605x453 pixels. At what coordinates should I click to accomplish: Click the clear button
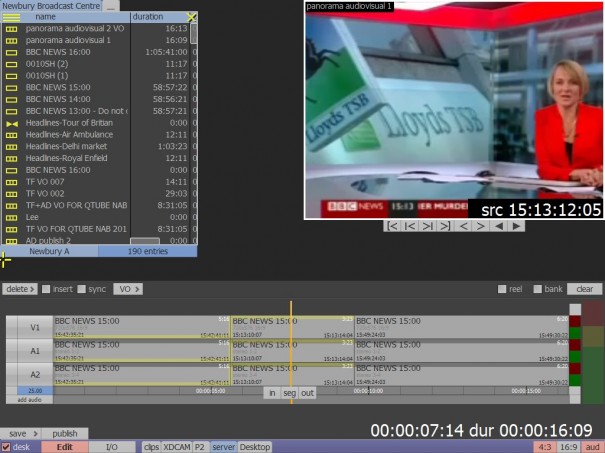click(585, 289)
